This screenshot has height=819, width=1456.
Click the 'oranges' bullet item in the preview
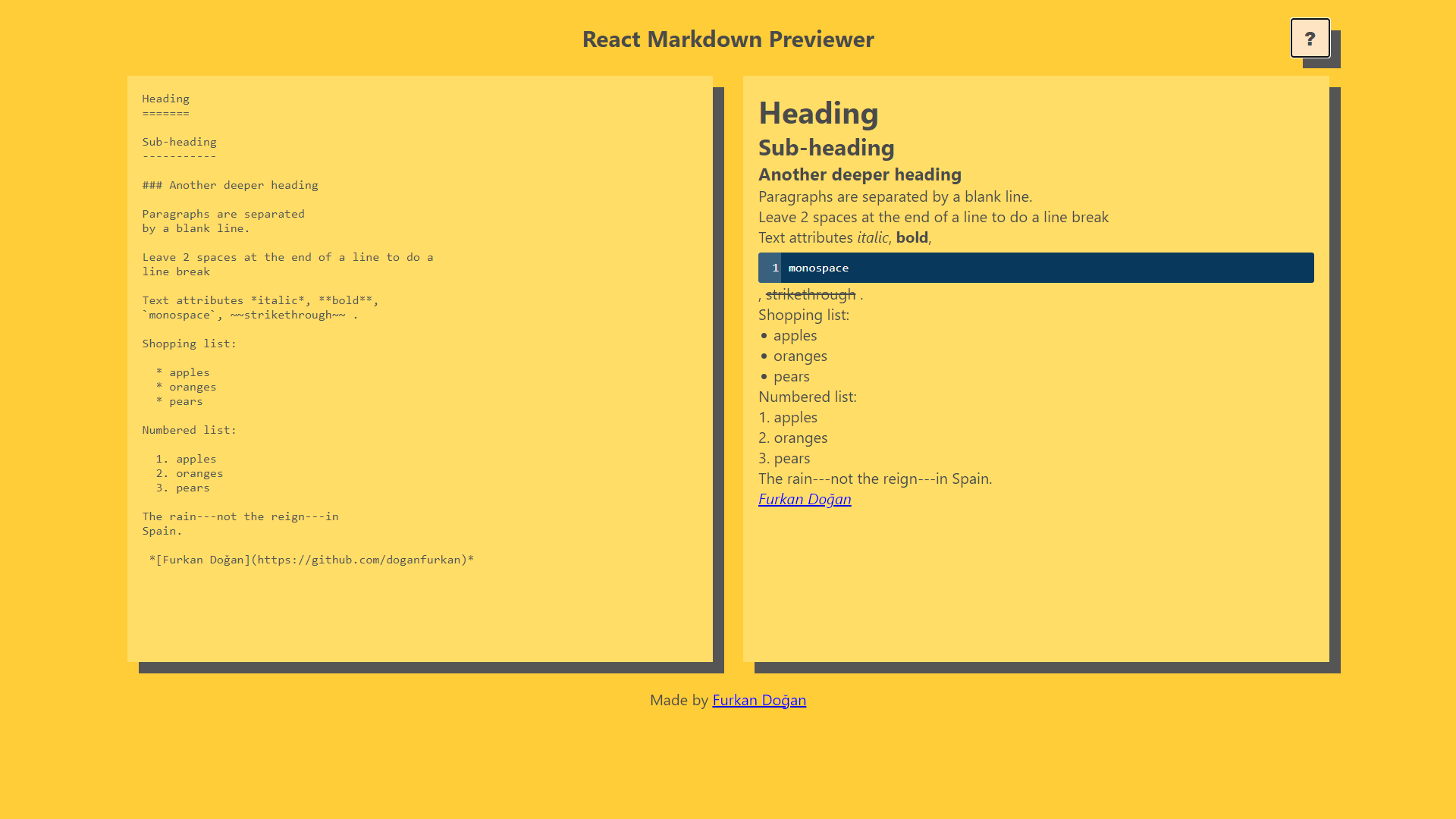800,356
